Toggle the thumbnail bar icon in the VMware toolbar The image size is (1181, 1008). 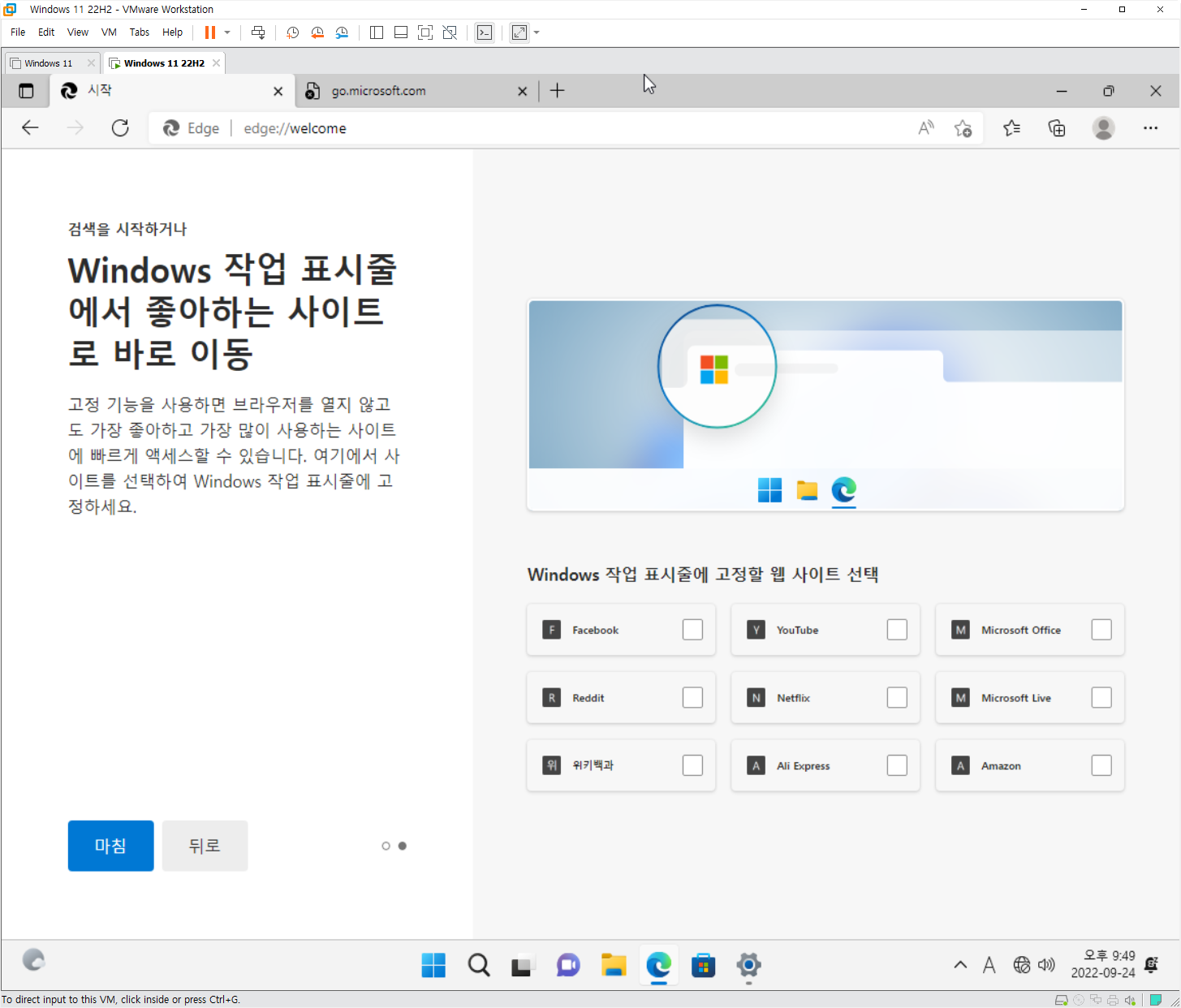[401, 32]
